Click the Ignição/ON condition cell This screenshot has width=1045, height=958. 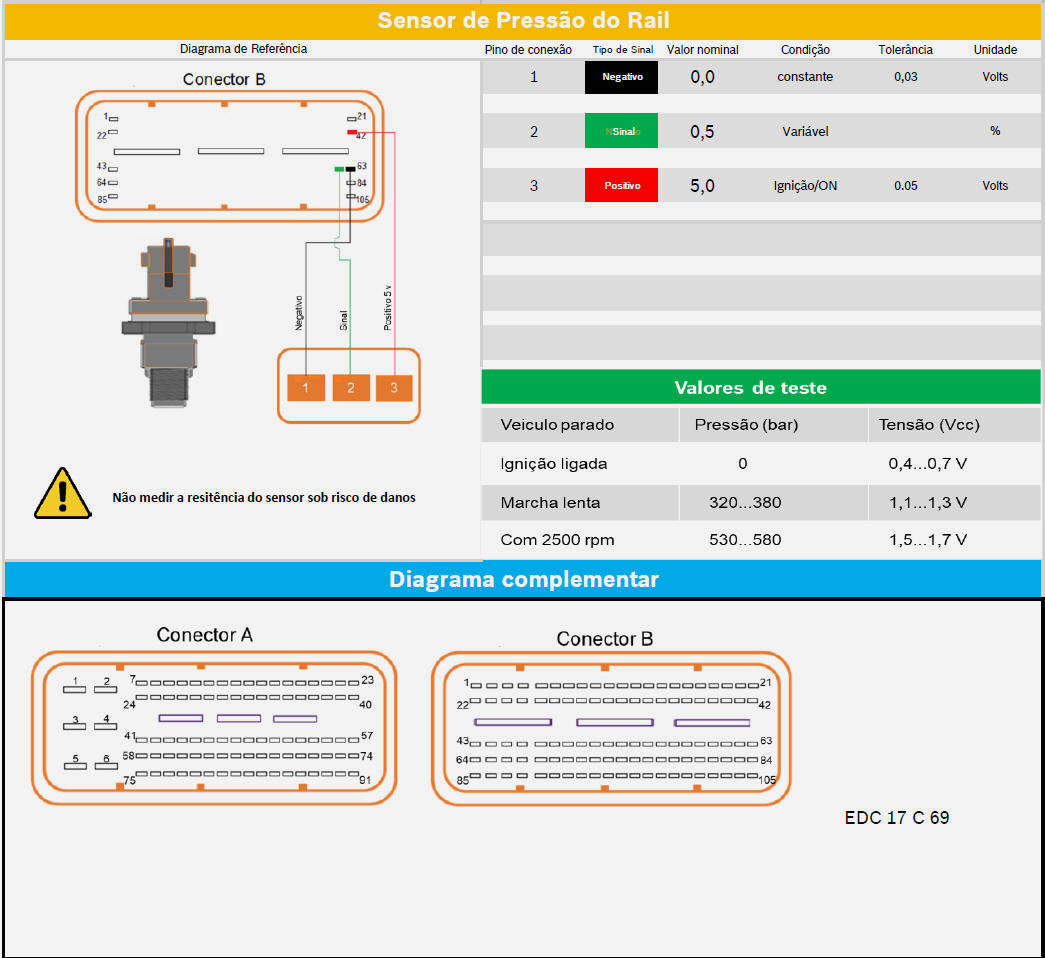(x=805, y=186)
